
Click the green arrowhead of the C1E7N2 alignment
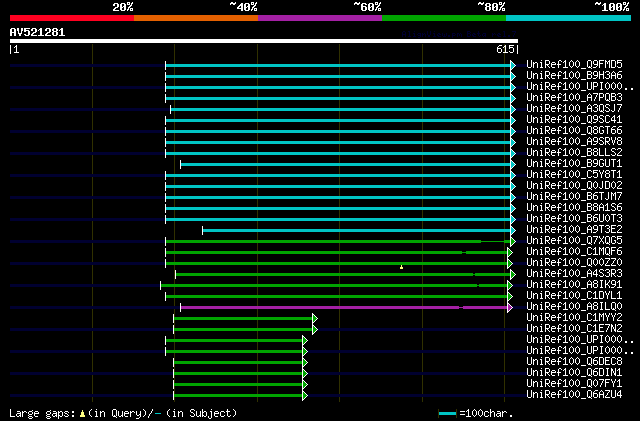pos(315,330)
